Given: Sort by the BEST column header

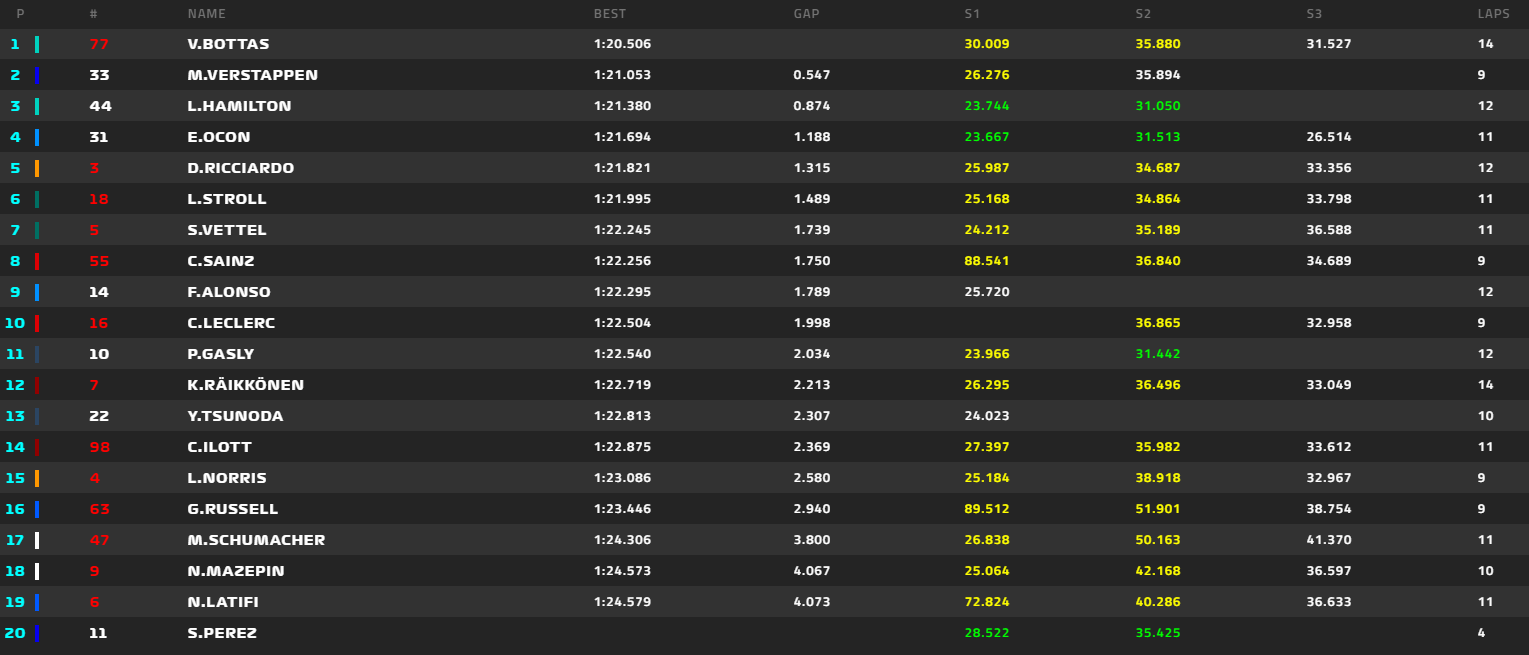Looking at the screenshot, I should click(x=610, y=14).
